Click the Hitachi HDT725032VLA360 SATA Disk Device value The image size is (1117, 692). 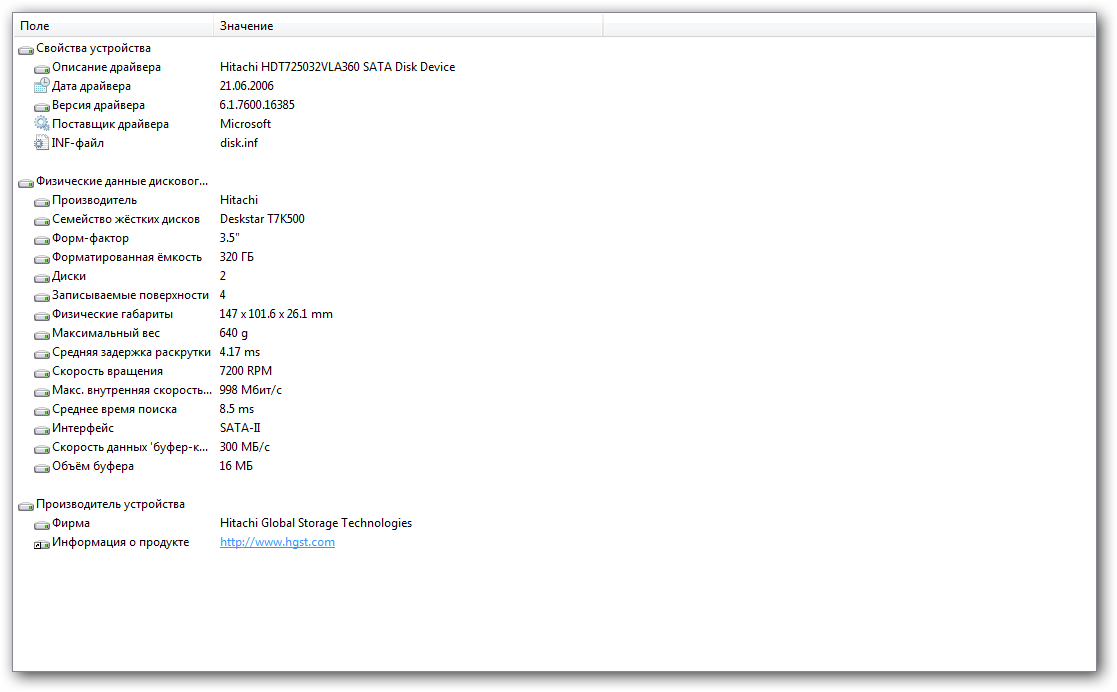coord(337,67)
